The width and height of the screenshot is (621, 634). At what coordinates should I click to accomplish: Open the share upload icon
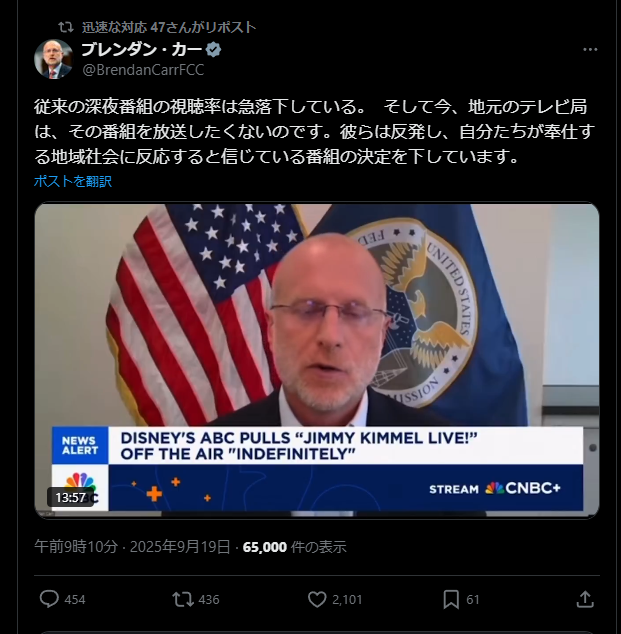[x=585, y=599]
